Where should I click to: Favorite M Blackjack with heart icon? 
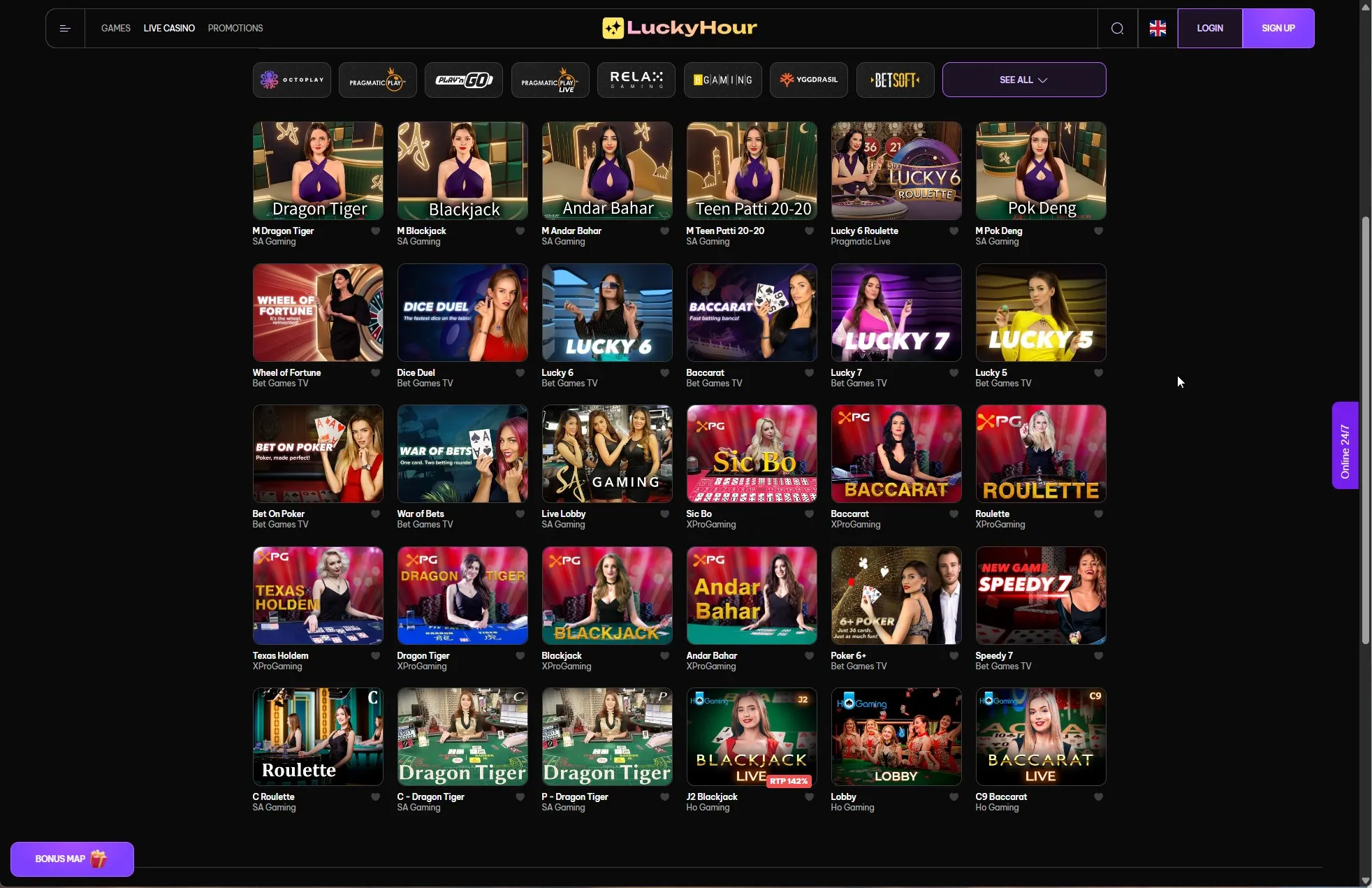520,231
